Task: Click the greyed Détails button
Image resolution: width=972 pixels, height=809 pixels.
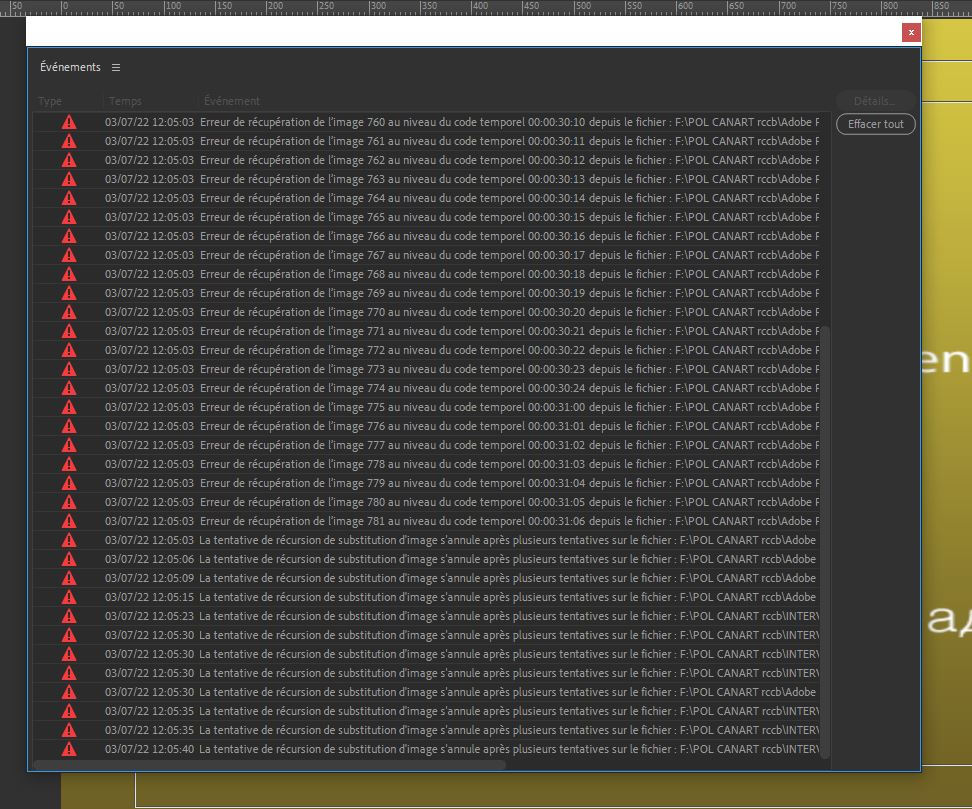Action: (x=875, y=101)
